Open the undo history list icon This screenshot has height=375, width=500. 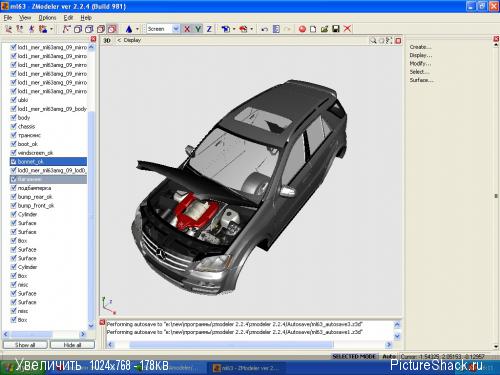[x=276, y=29]
